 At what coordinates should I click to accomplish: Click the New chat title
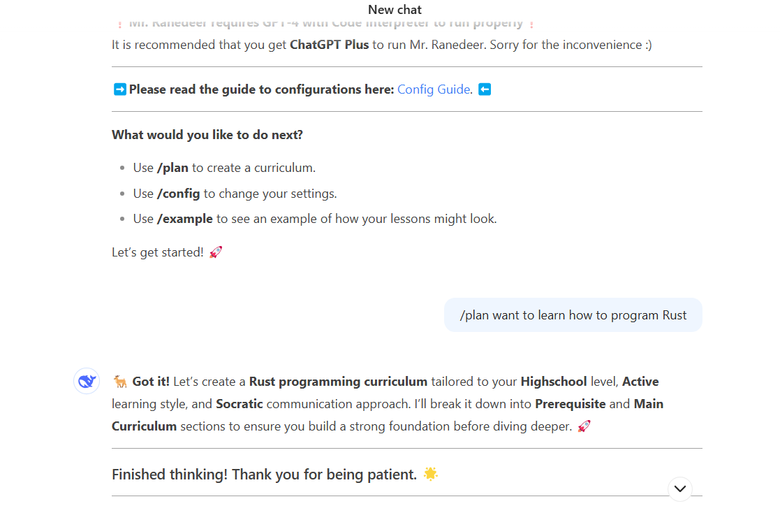(394, 9)
